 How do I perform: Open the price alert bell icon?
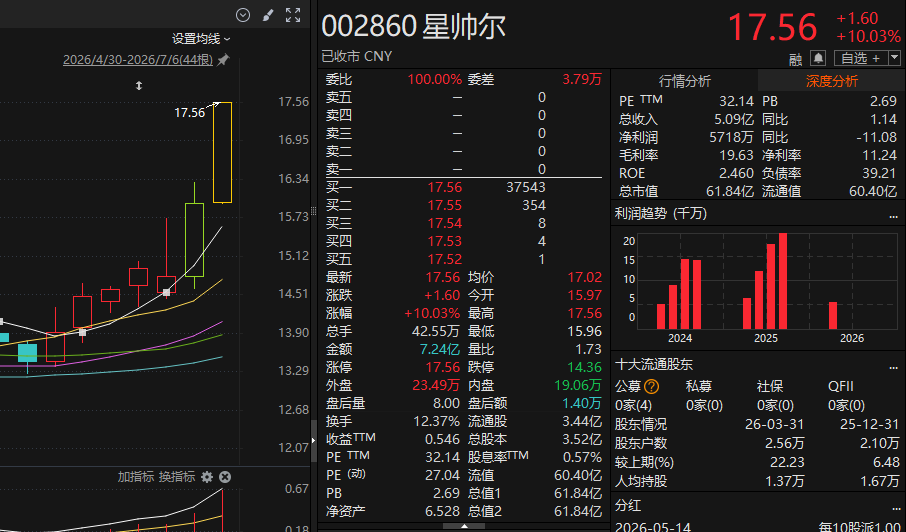click(818, 58)
